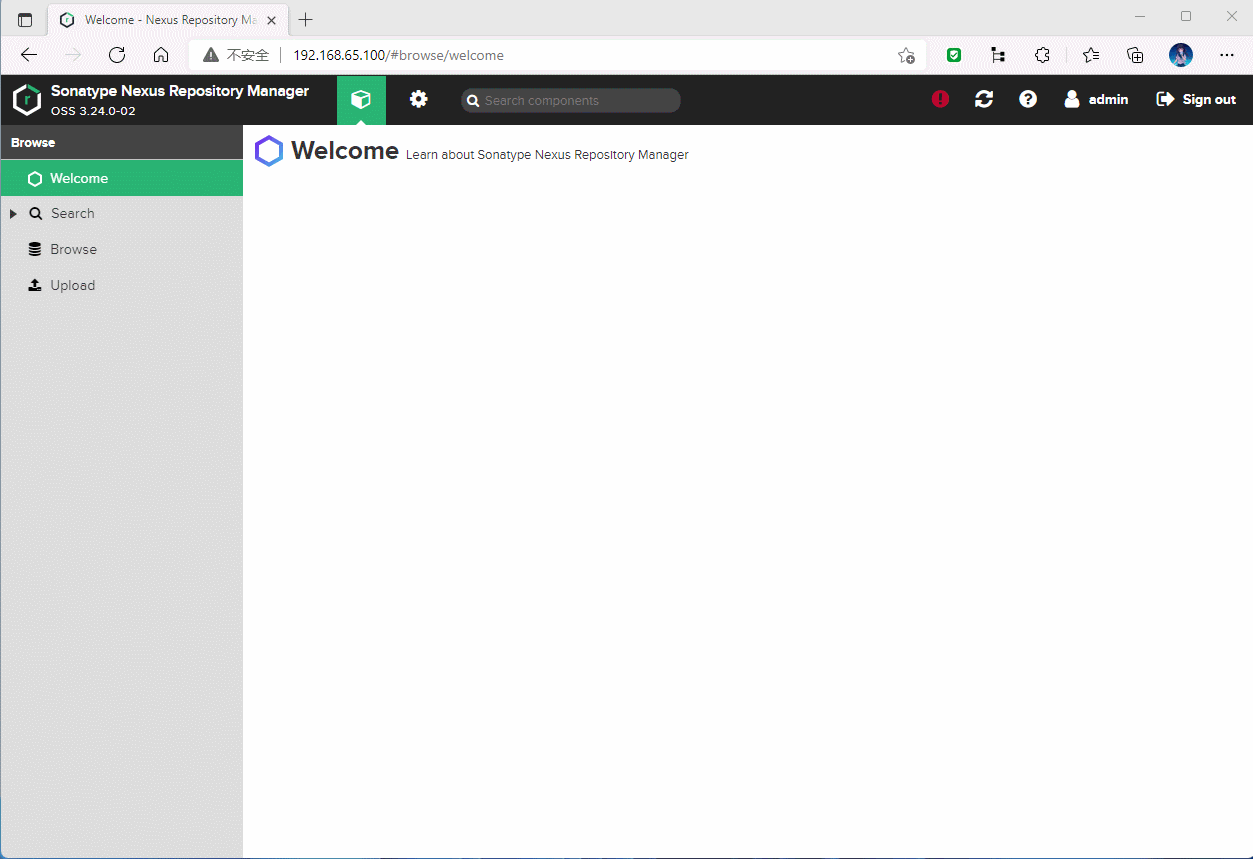Open the Help question mark icon
This screenshot has width=1253, height=859.
point(1028,99)
